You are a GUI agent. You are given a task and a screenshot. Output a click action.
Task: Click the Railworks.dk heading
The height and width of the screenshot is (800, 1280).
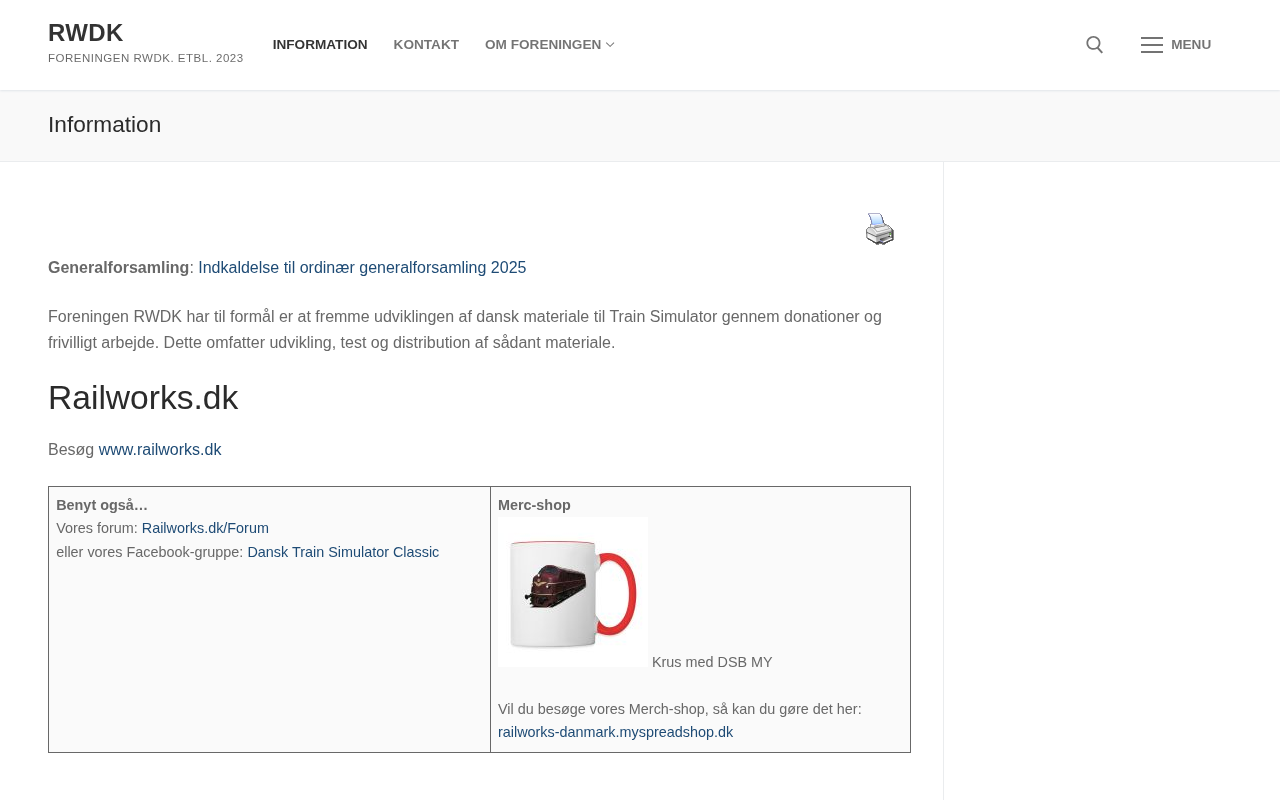pos(143,398)
